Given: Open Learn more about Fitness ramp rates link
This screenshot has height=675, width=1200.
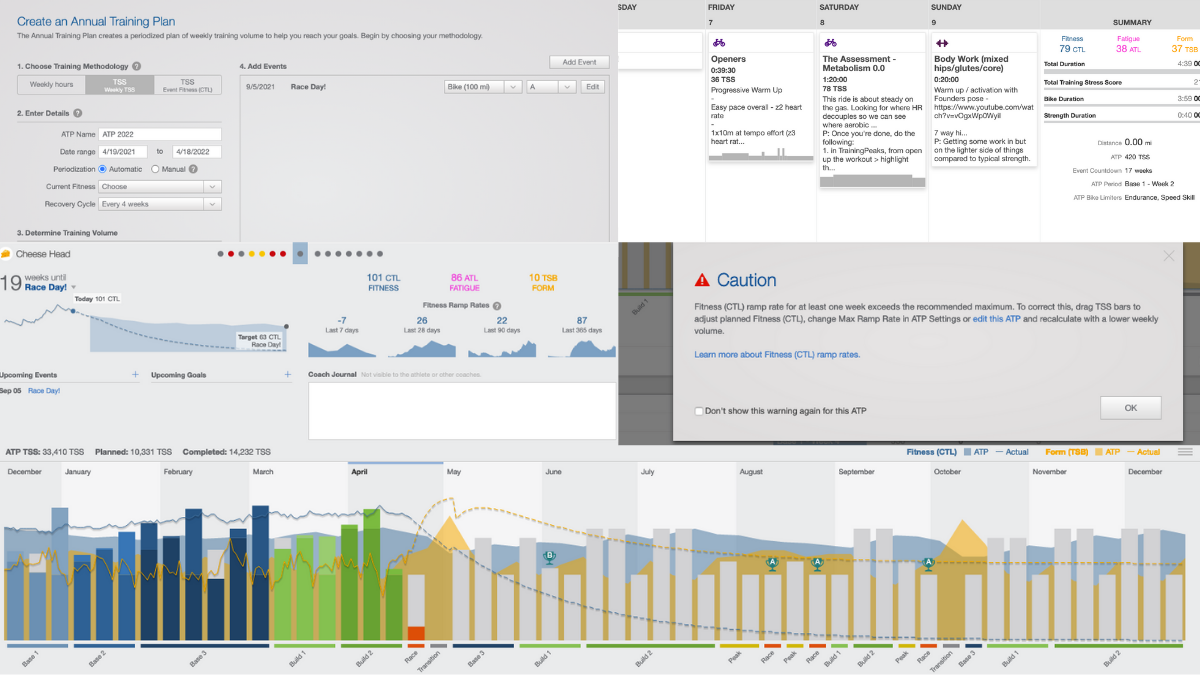Looking at the screenshot, I should pyautogui.click(x=777, y=354).
